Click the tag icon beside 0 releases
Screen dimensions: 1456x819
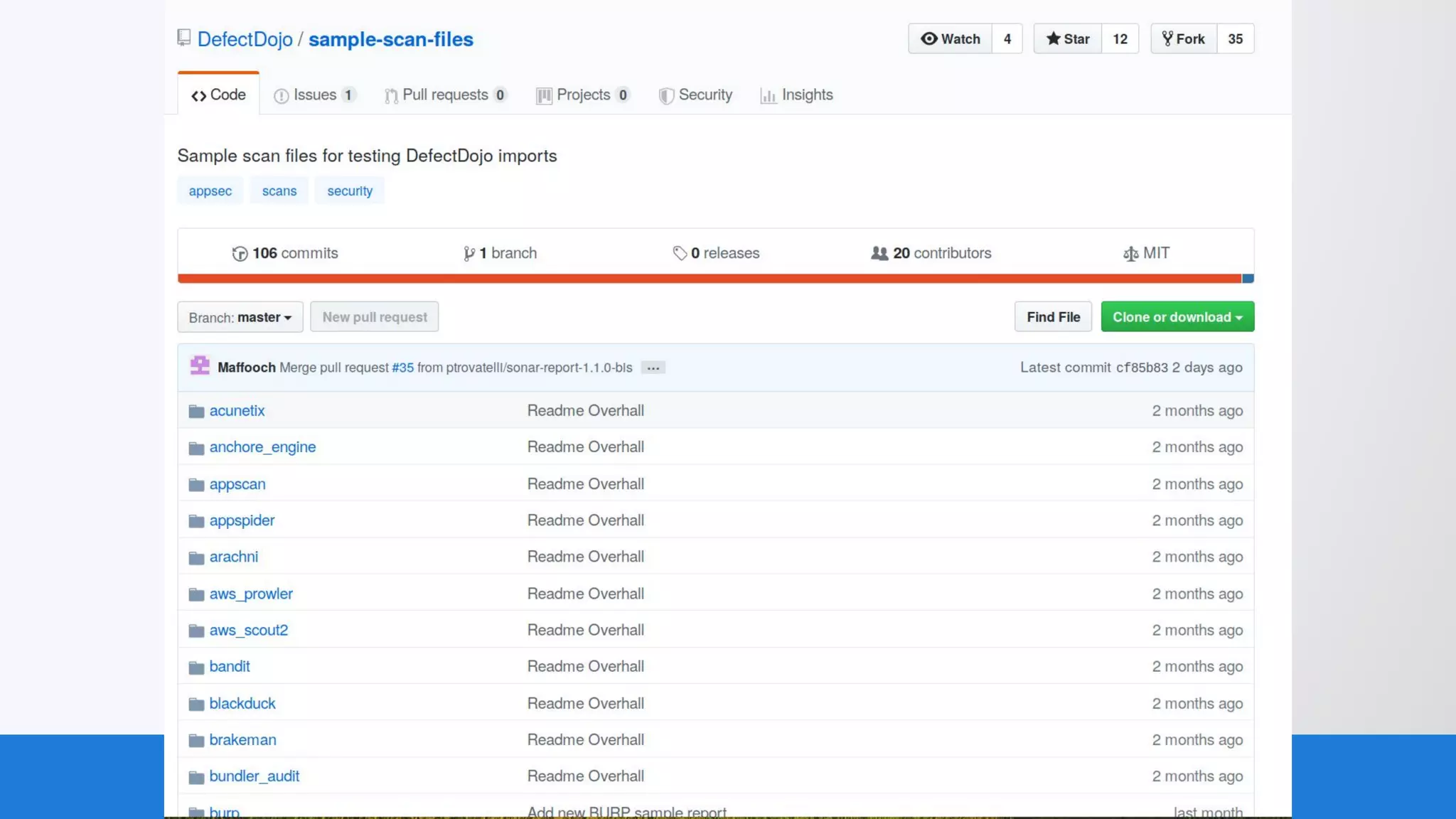[x=680, y=253]
